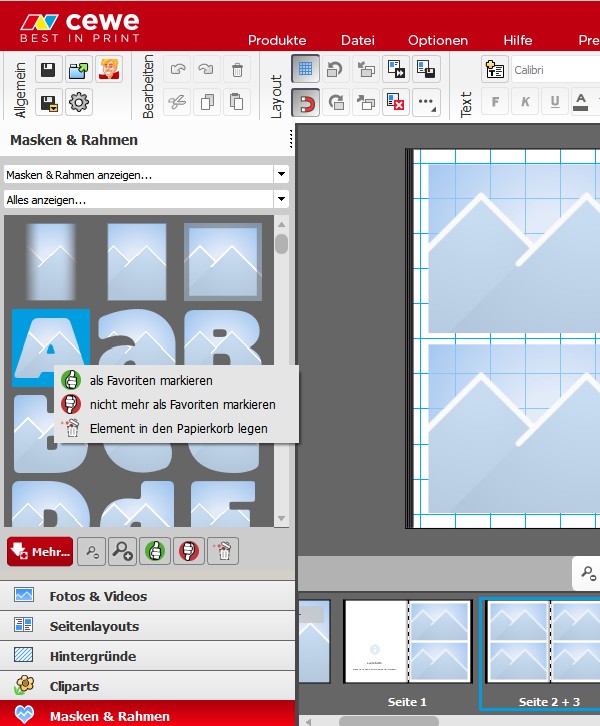Click the assistant avatar icon
The image size is (600, 726).
109,70
